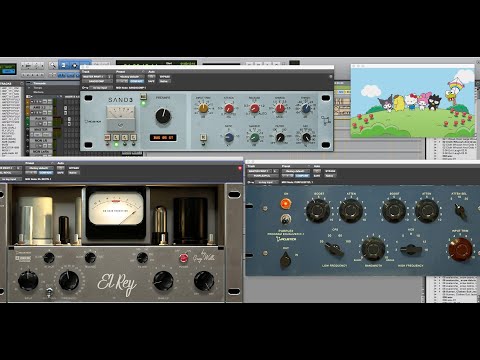480x360 pixels.
Task: Click COMPARE in the El Rey window header
Action: pyautogui.click(x=46, y=172)
